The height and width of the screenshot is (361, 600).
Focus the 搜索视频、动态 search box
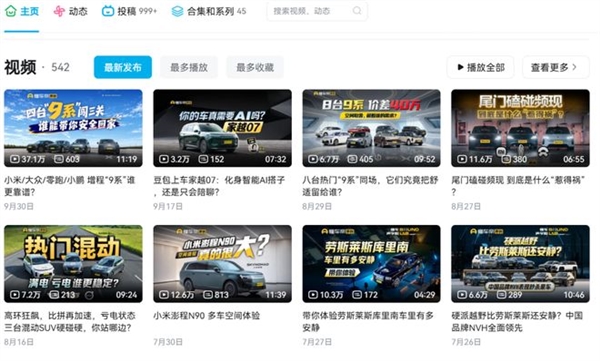(x=317, y=11)
